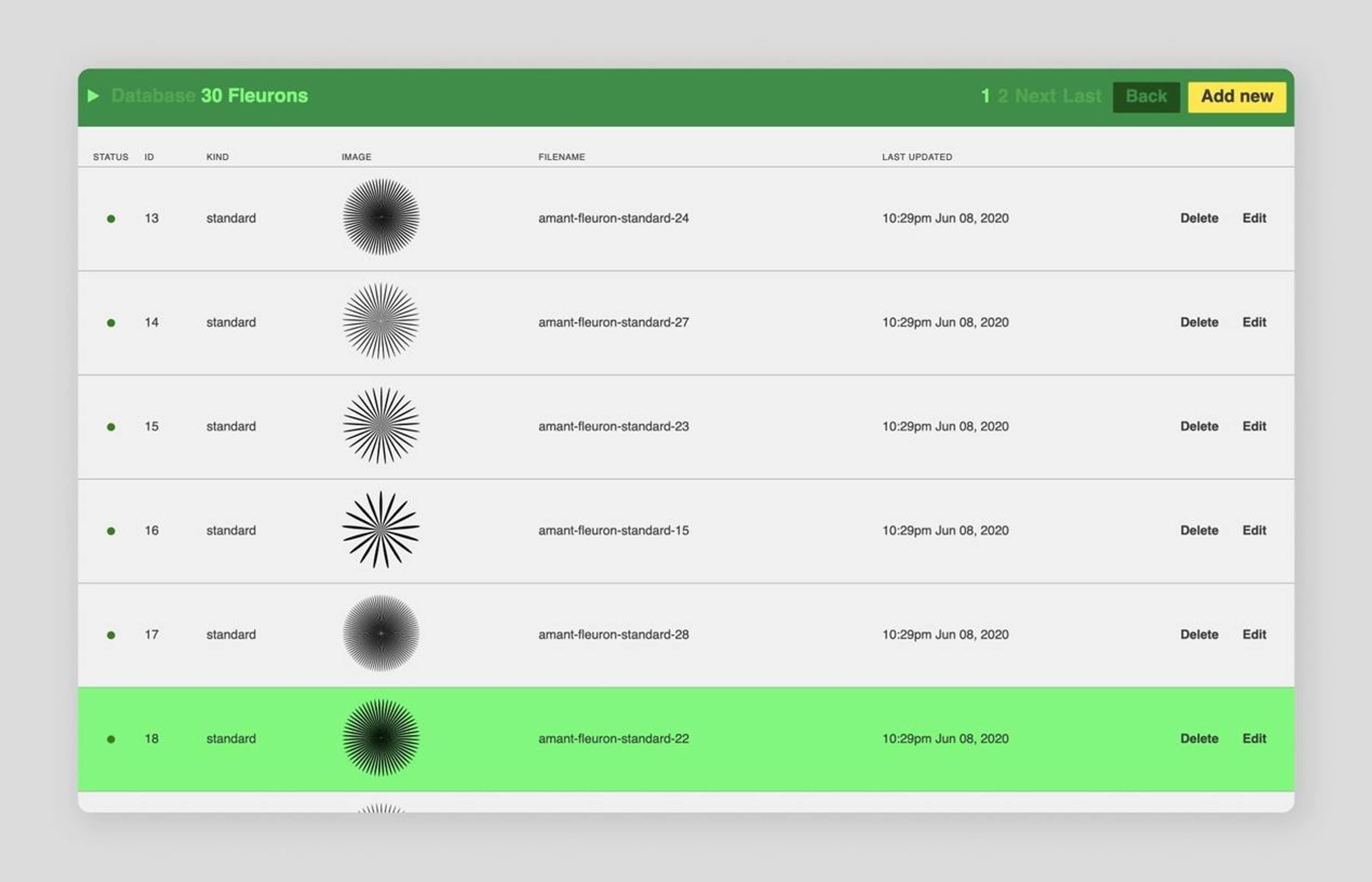Click the play triangle before Database
This screenshot has height=882, width=1372.
(x=93, y=96)
